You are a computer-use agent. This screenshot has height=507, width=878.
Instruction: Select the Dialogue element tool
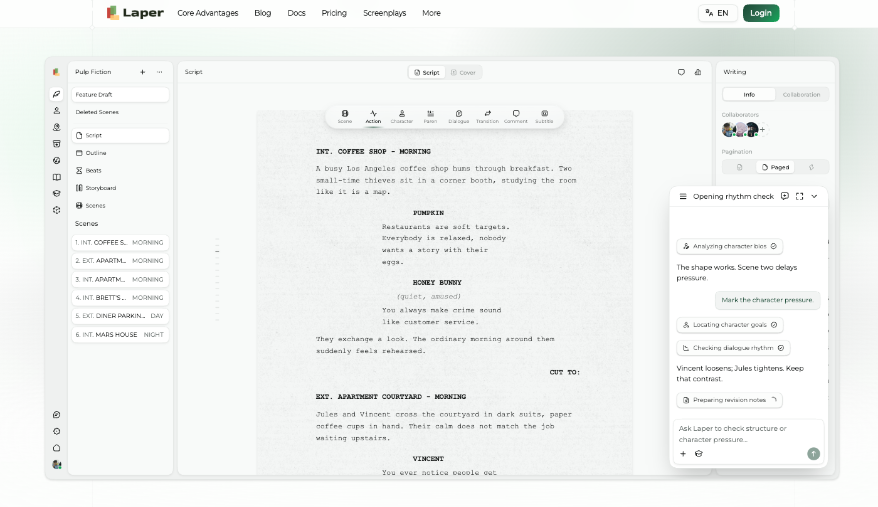point(459,117)
